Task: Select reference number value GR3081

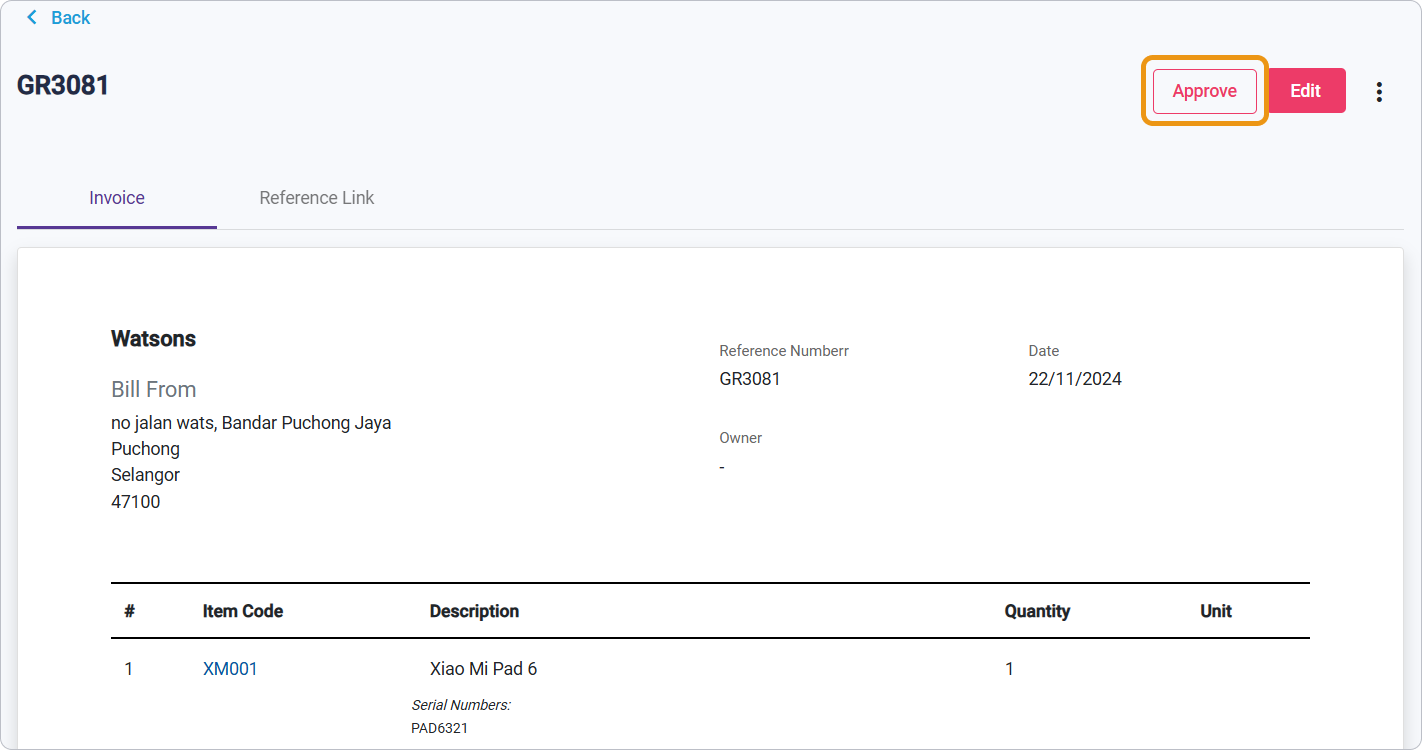Action: coord(750,379)
